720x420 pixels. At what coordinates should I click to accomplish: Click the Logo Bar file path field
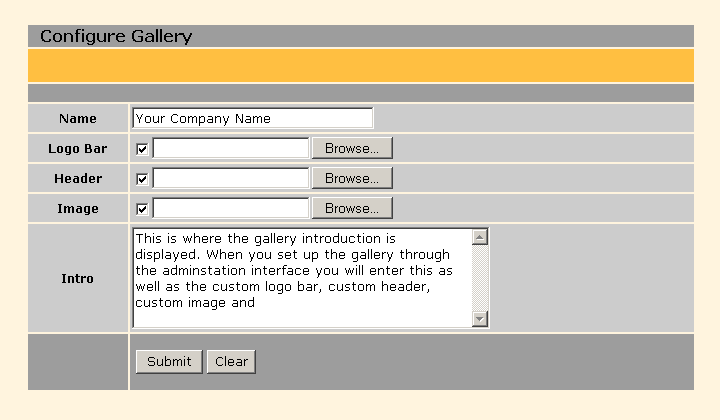pyautogui.click(x=230, y=148)
